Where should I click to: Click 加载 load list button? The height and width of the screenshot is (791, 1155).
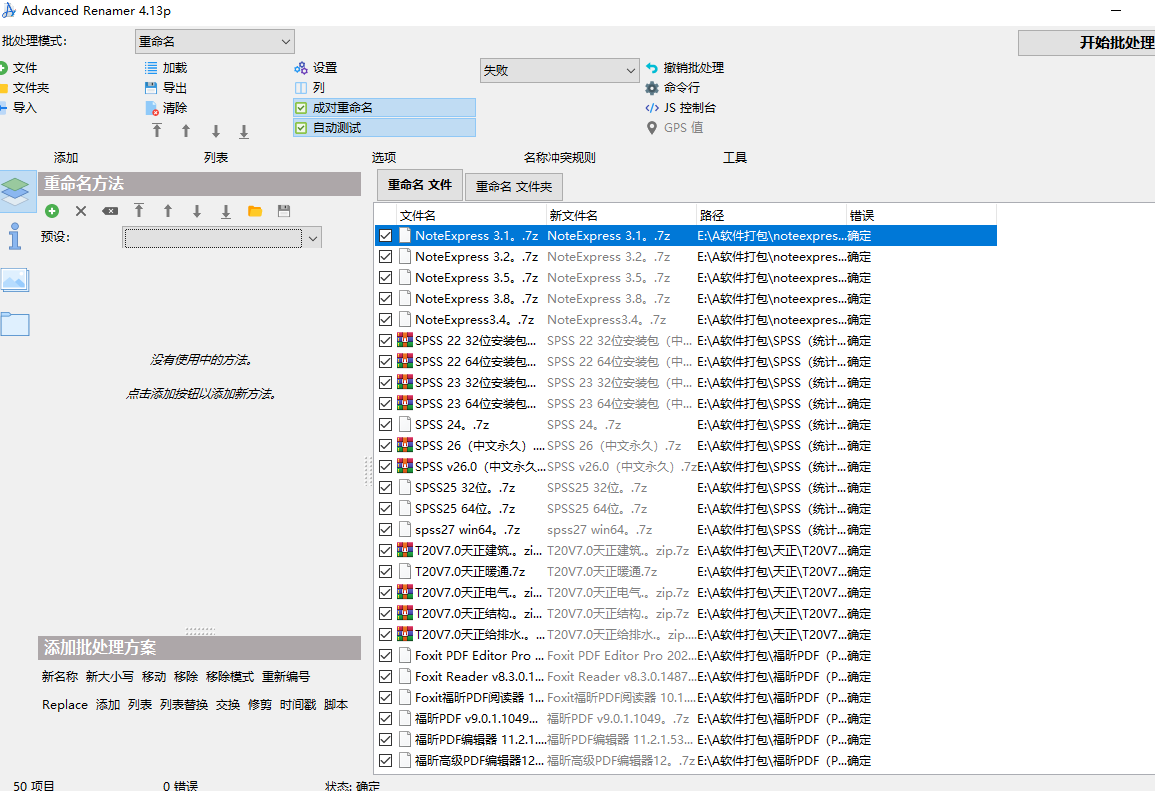(x=166, y=68)
